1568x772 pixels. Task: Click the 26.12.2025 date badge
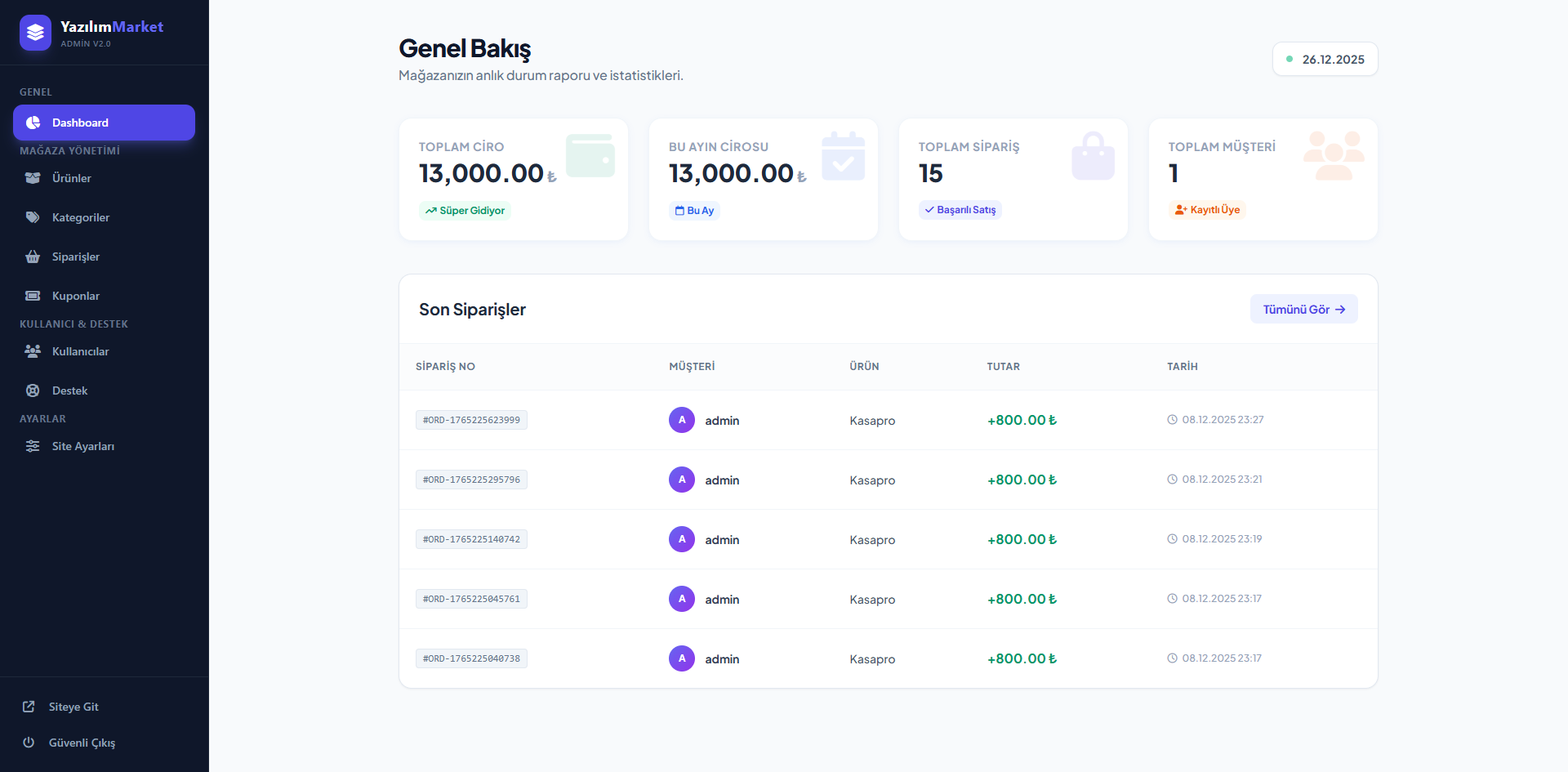pyautogui.click(x=1325, y=60)
